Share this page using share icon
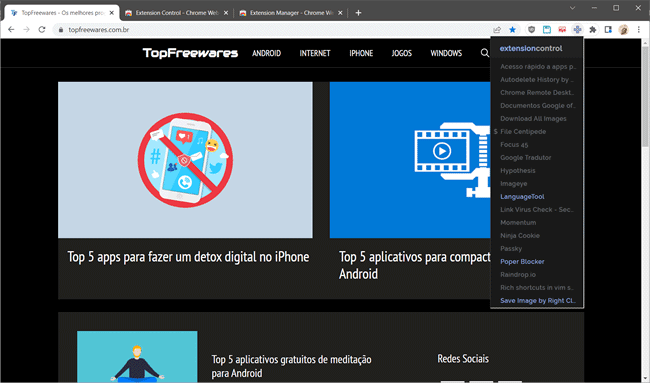Screen dimensions: 650x383 tap(497, 29)
